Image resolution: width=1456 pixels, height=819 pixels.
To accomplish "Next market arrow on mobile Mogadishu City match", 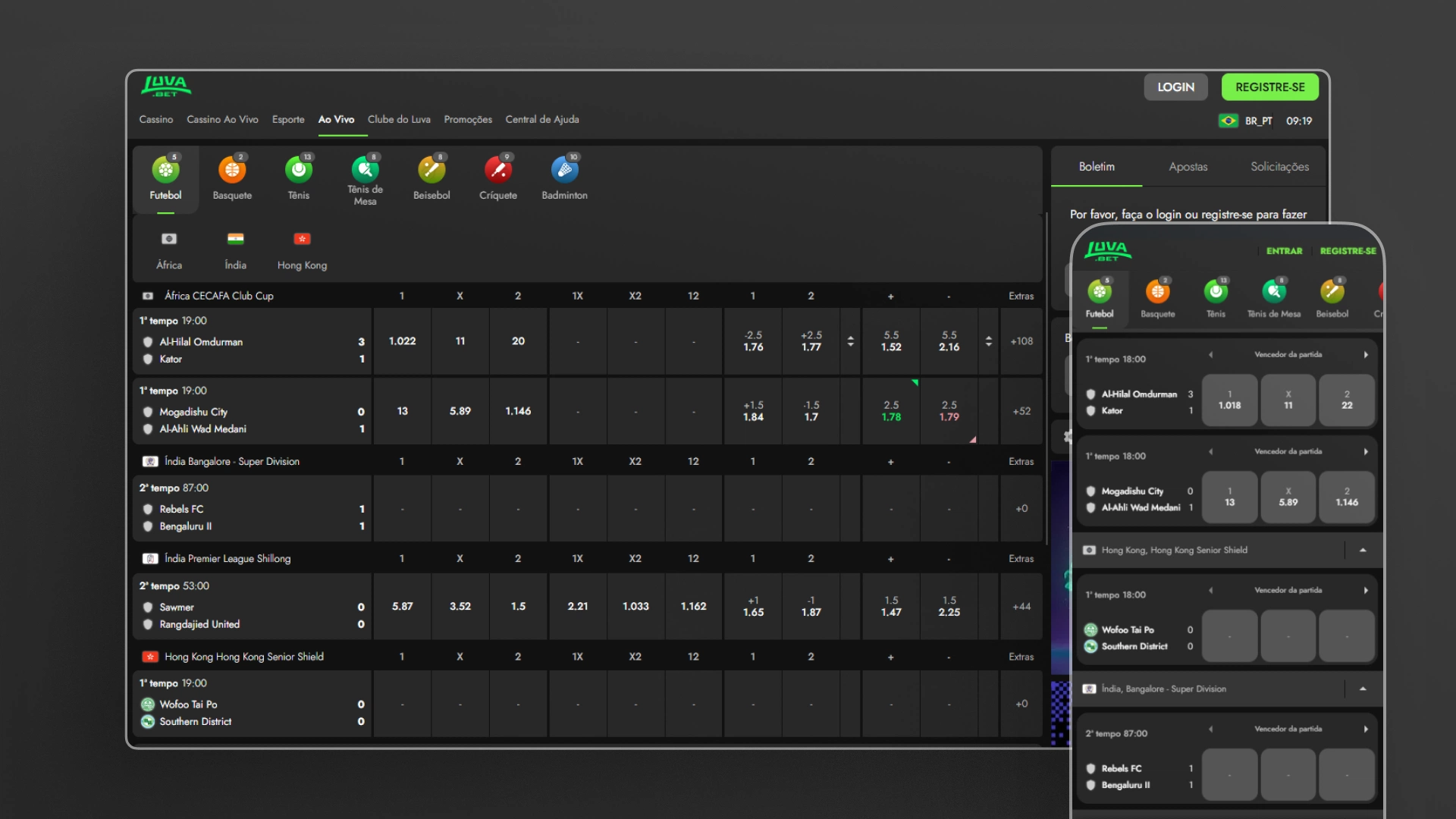I will click(x=1366, y=452).
